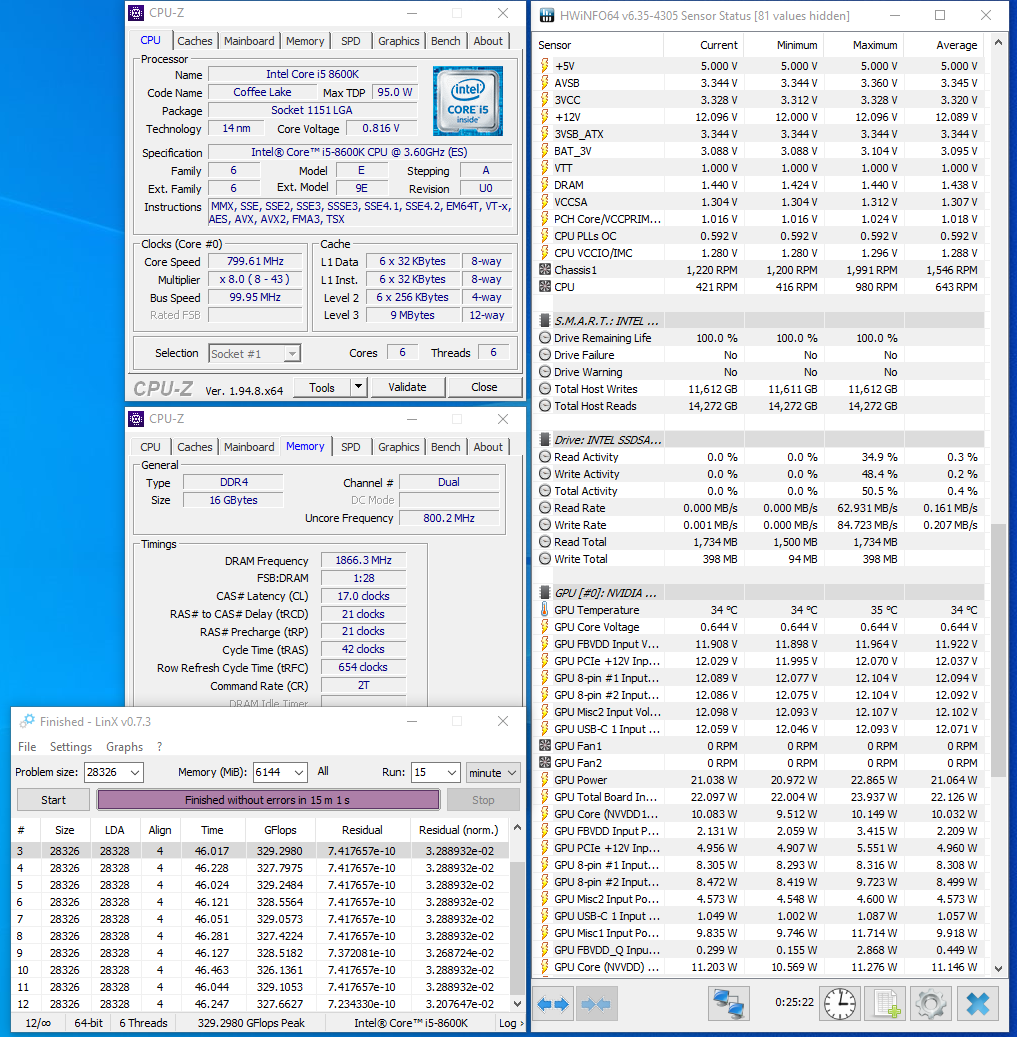Click the All memory button in LinX
Viewport: 1017px width, 1037px height.
[323, 771]
